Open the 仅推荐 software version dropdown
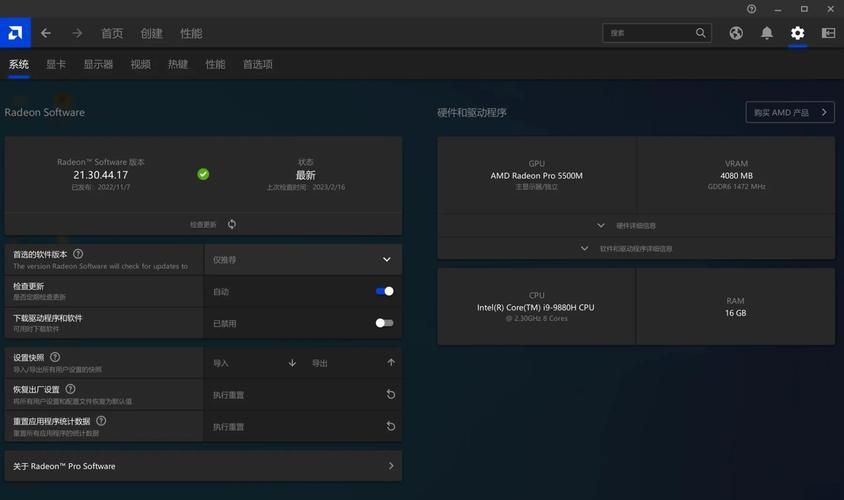This screenshot has width=844, height=500. [x=303, y=259]
